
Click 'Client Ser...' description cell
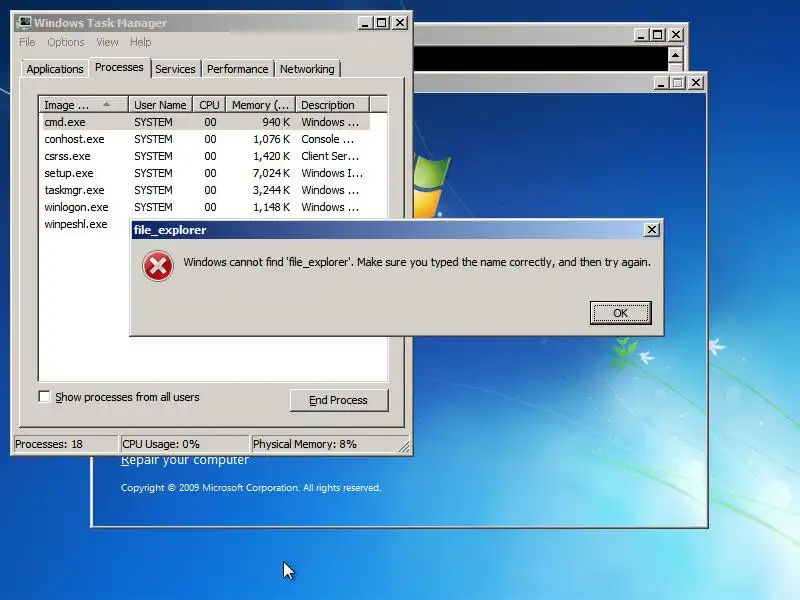tap(330, 156)
